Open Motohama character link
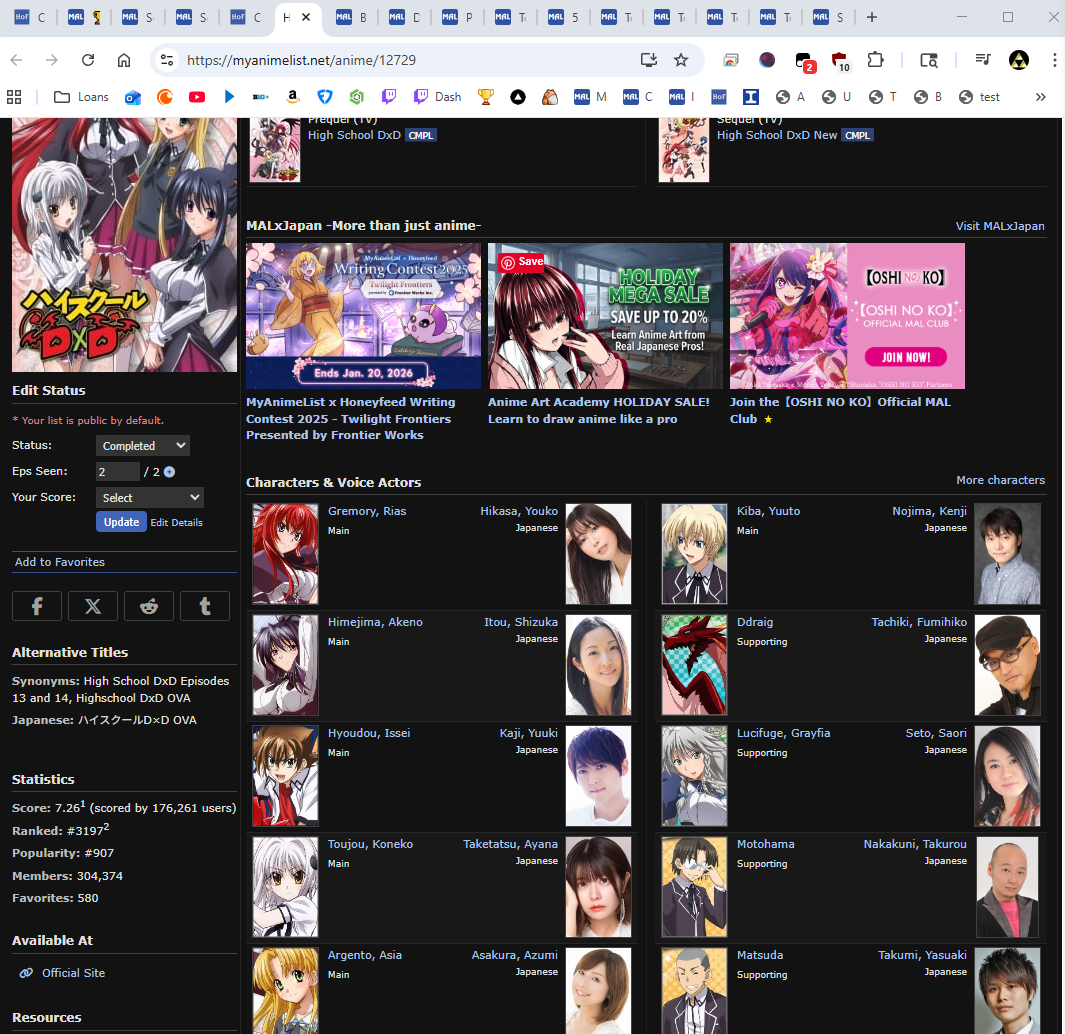This screenshot has height=1034, width=1065. [765, 844]
